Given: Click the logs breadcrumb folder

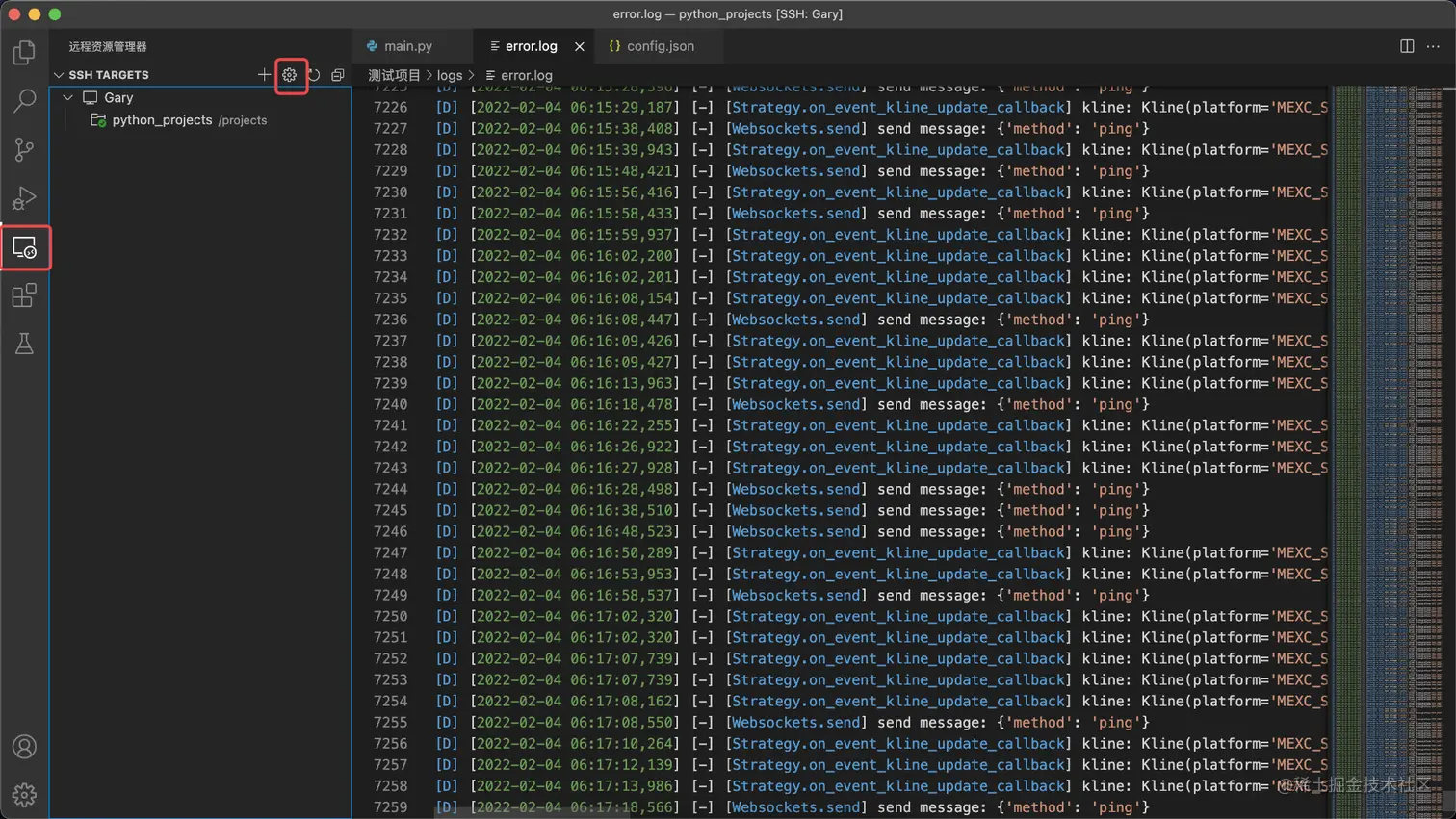Looking at the screenshot, I should tap(450, 75).
